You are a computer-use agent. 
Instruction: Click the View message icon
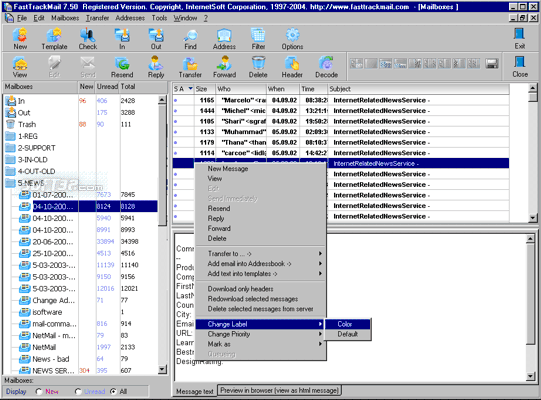click(x=20, y=67)
